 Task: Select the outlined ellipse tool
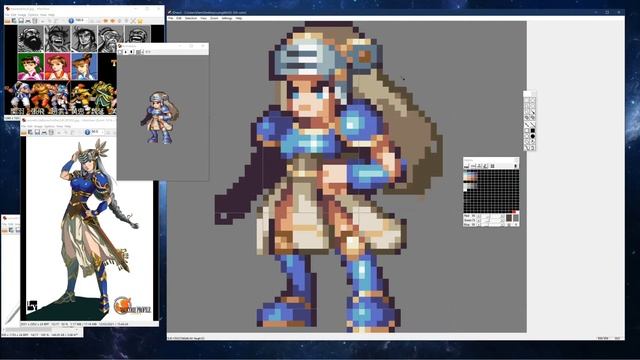click(527, 136)
